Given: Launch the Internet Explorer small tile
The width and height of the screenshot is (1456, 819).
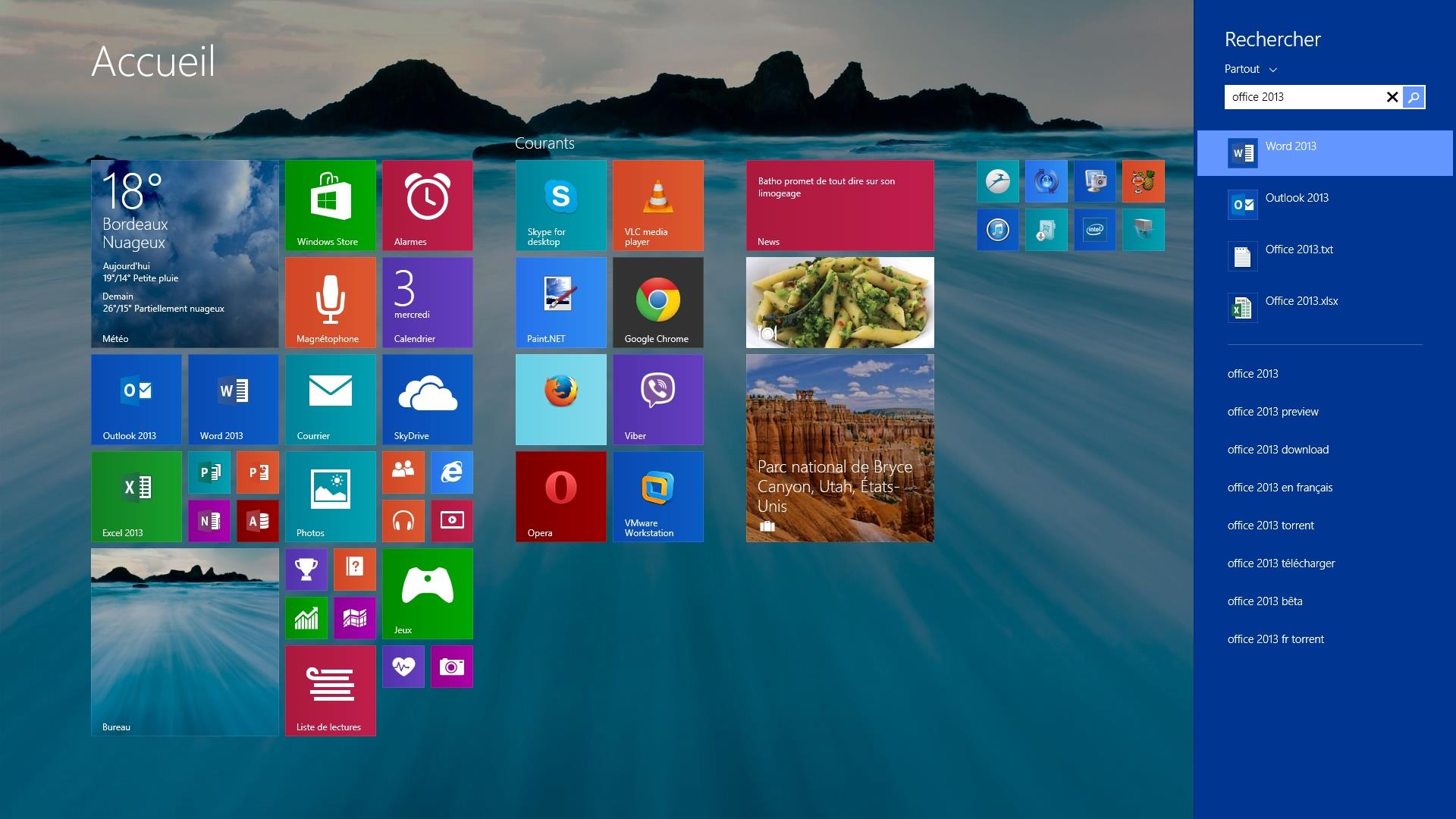Looking at the screenshot, I should pyautogui.click(x=452, y=472).
